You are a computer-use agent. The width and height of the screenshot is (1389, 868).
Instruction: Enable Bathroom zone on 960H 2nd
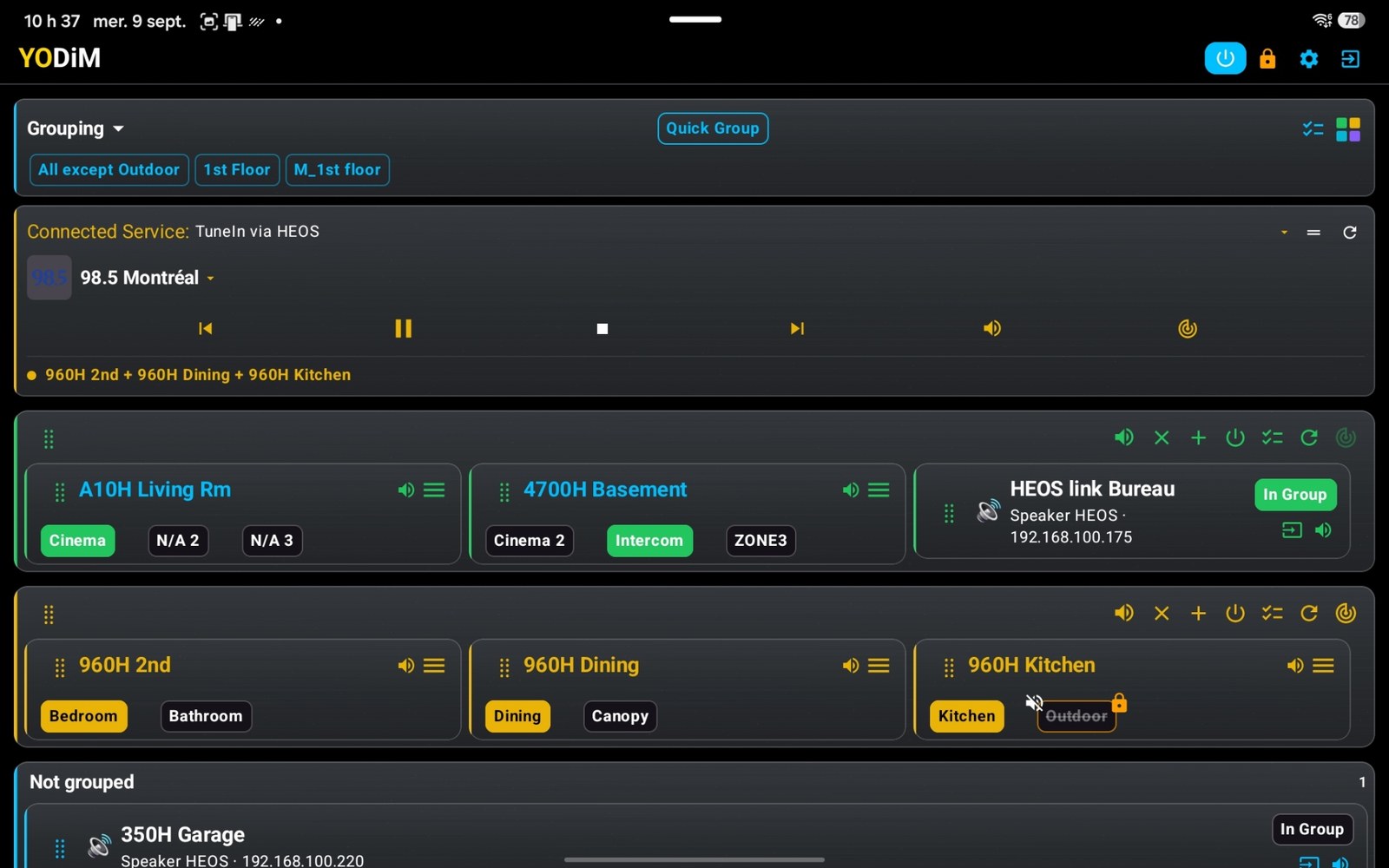pyautogui.click(x=206, y=716)
